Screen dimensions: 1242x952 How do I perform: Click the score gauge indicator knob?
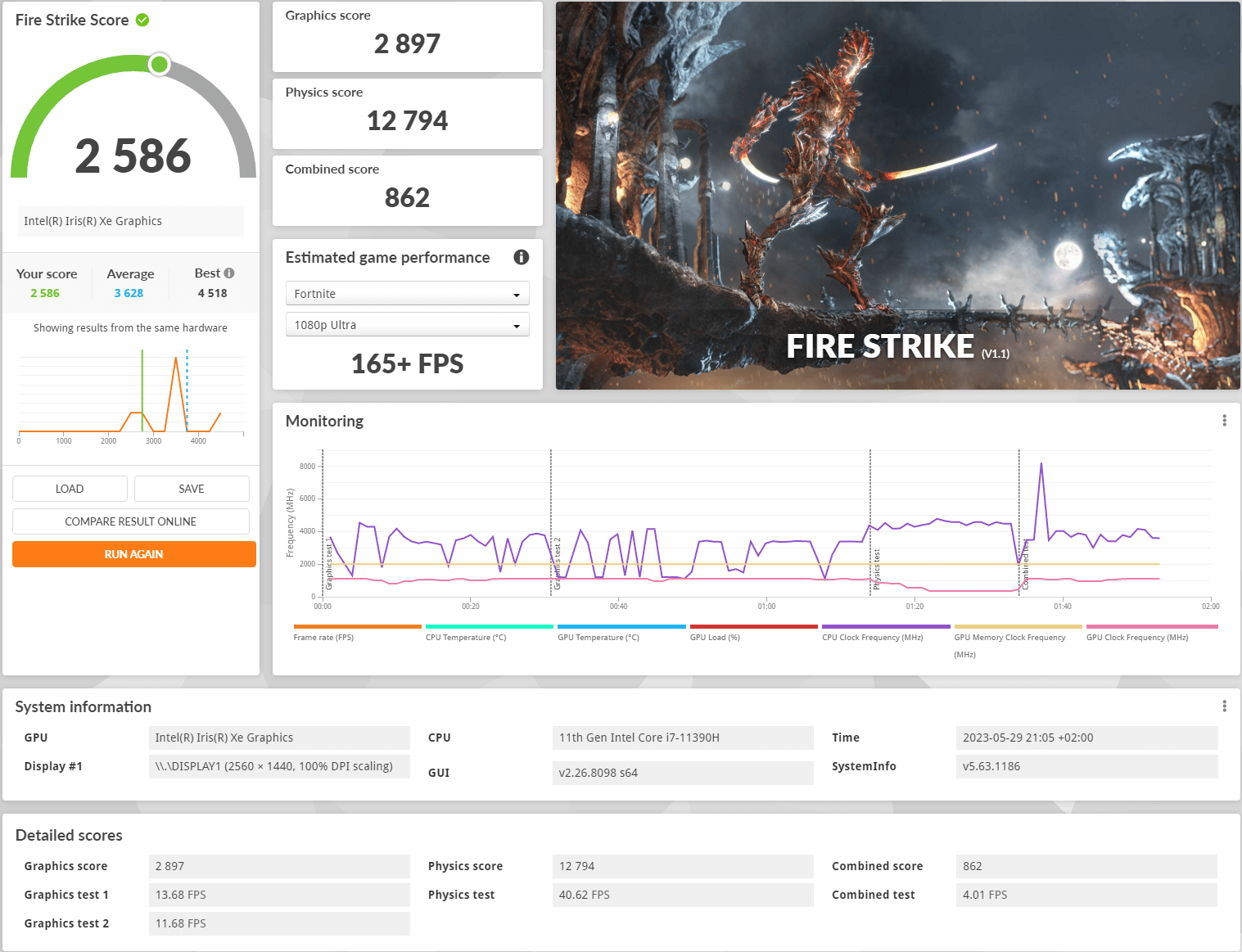[x=160, y=65]
